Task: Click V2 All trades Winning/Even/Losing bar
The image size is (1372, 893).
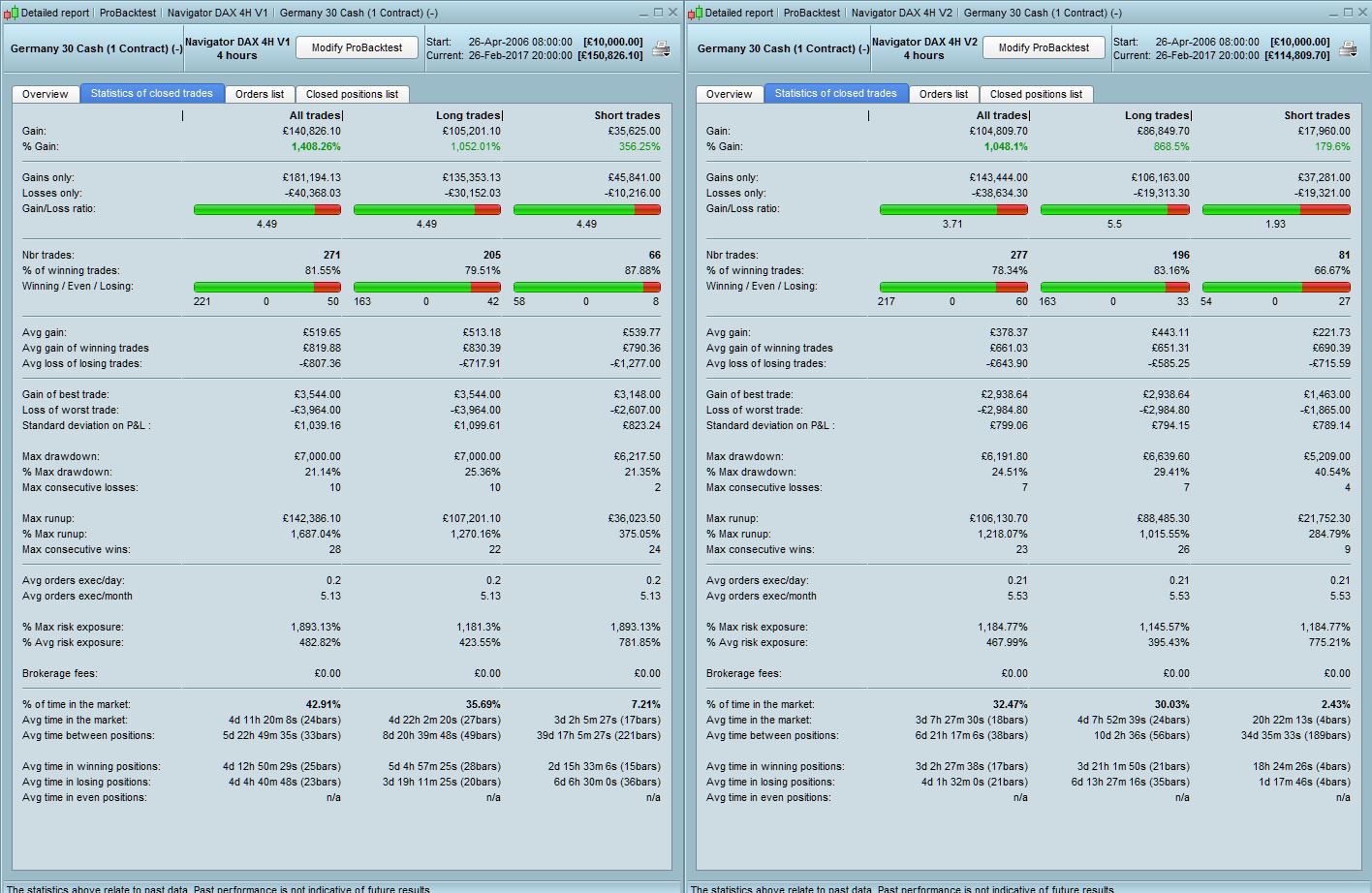Action: coord(953,287)
